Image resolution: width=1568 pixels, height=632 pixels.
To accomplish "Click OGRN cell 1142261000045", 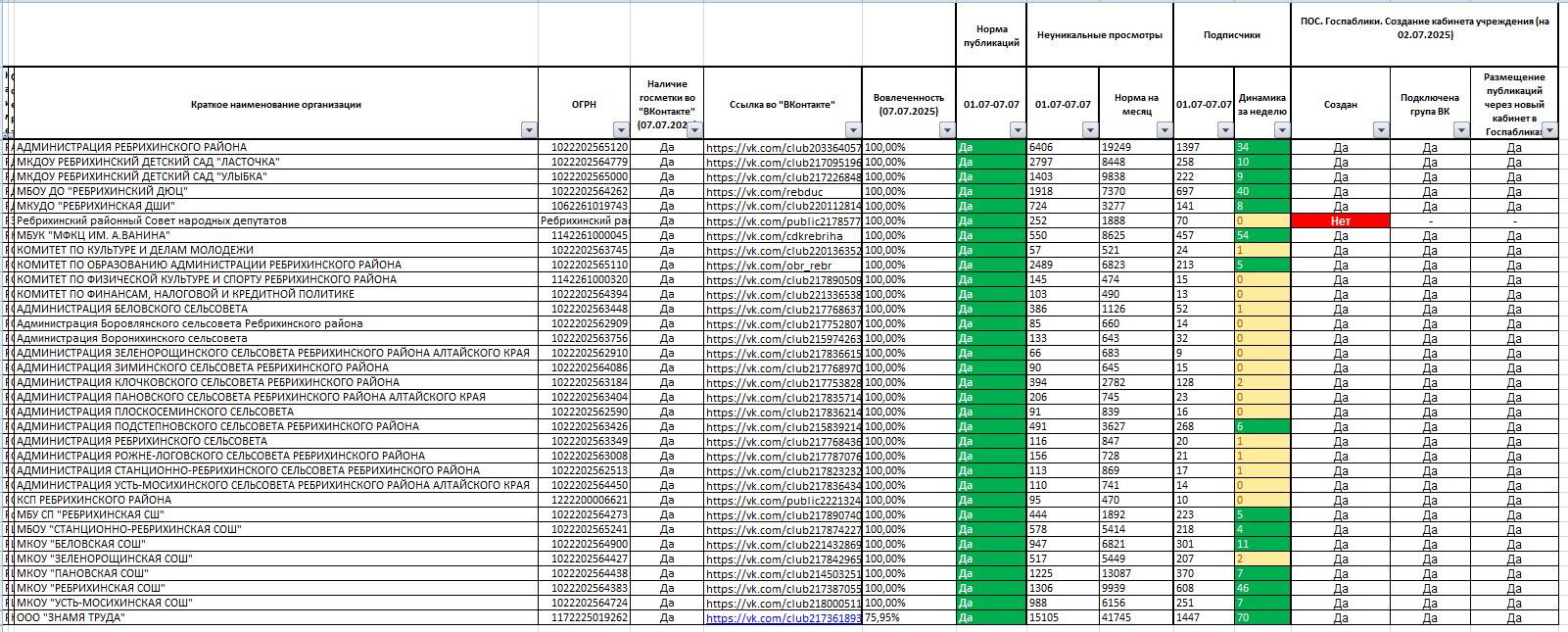I will (x=585, y=236).
